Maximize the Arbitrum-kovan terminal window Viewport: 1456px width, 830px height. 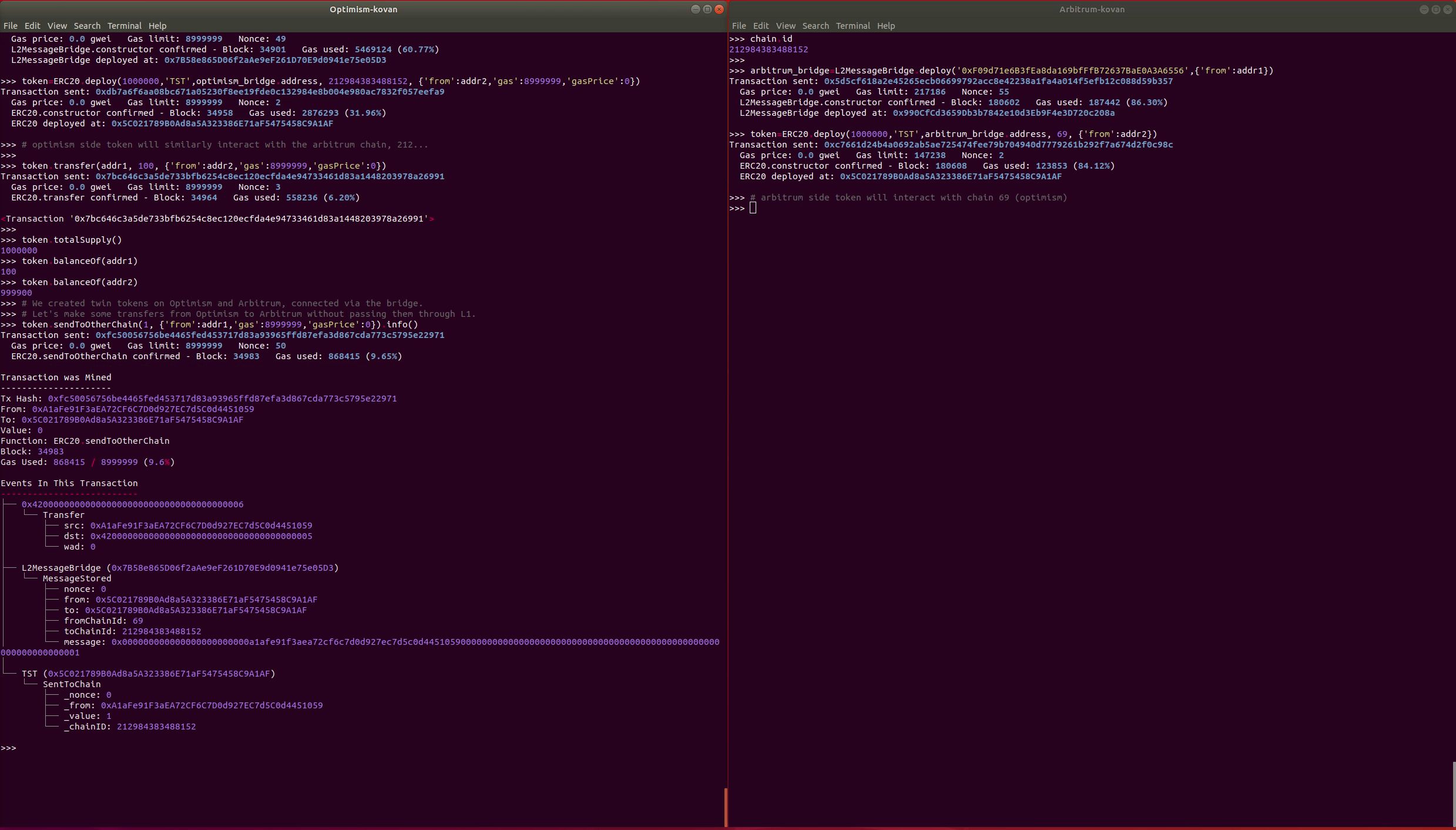(x=1436, y=9)
